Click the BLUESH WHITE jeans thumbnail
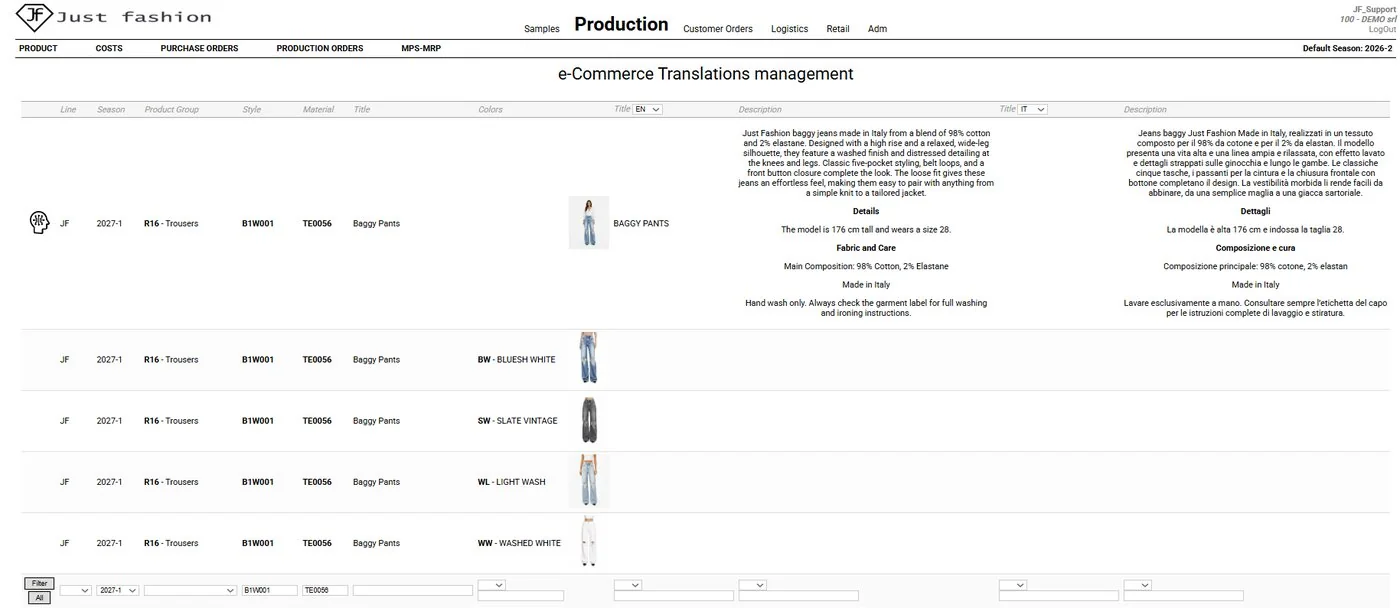1400x608 pixels. 588,358
